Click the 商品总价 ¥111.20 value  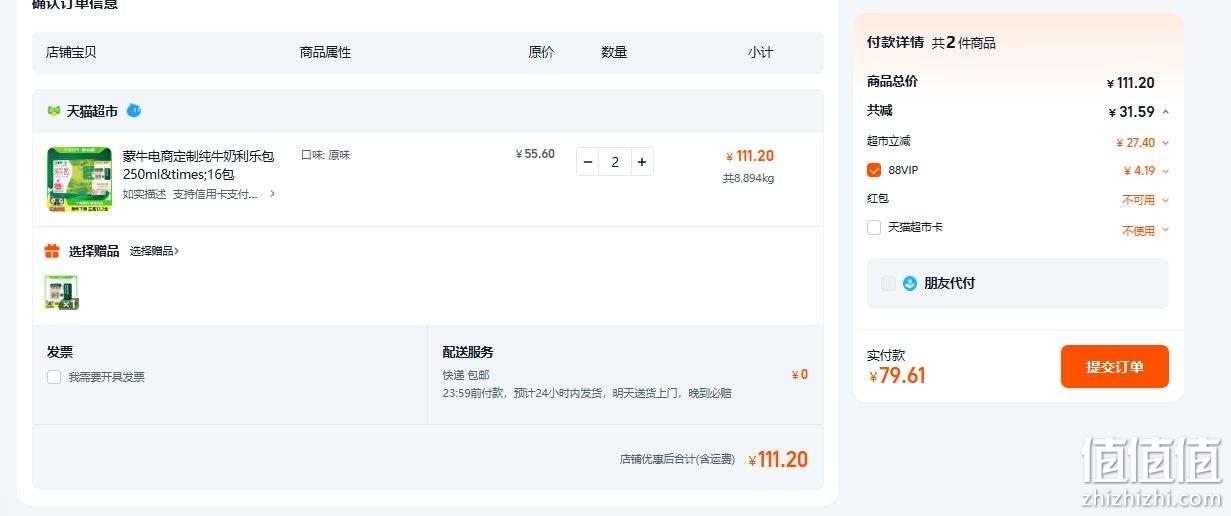pyautogui.click(x=1131, y=83)
